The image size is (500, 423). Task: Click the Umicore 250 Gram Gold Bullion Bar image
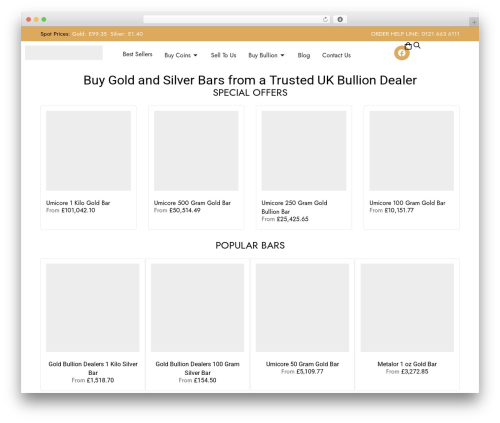tap(304, 151)
